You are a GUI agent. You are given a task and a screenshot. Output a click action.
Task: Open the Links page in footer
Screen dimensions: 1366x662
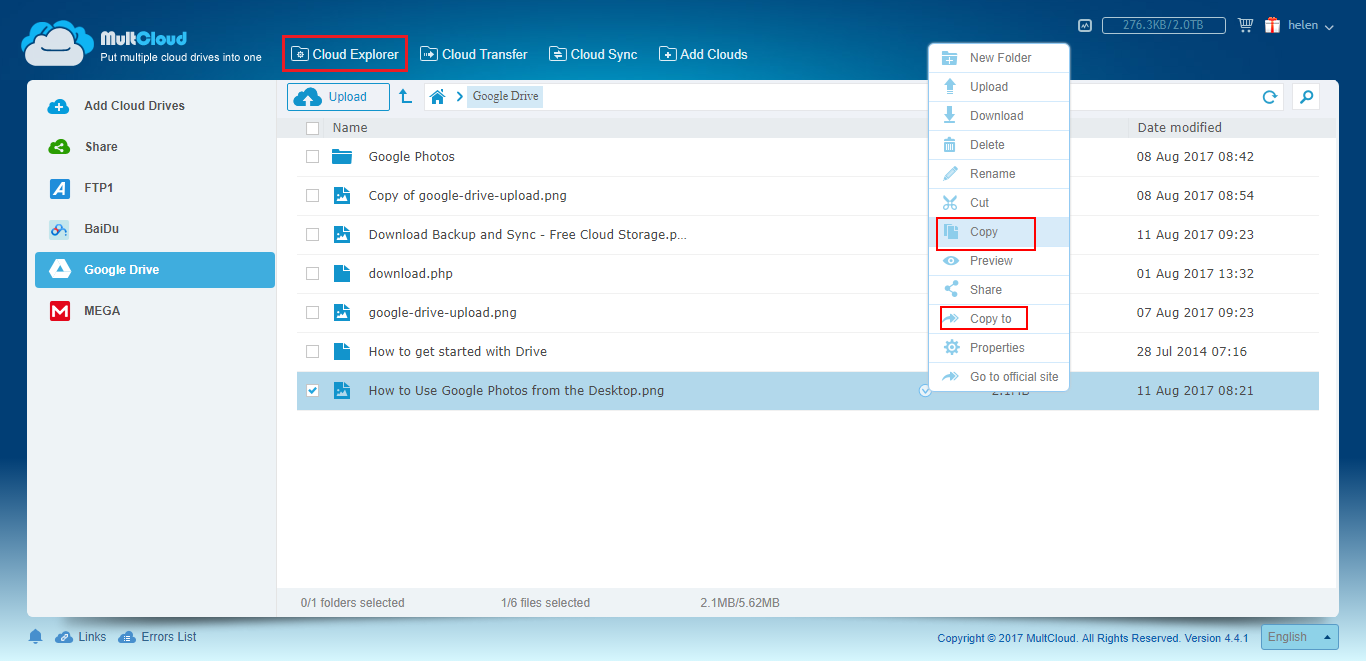point(81,637)
